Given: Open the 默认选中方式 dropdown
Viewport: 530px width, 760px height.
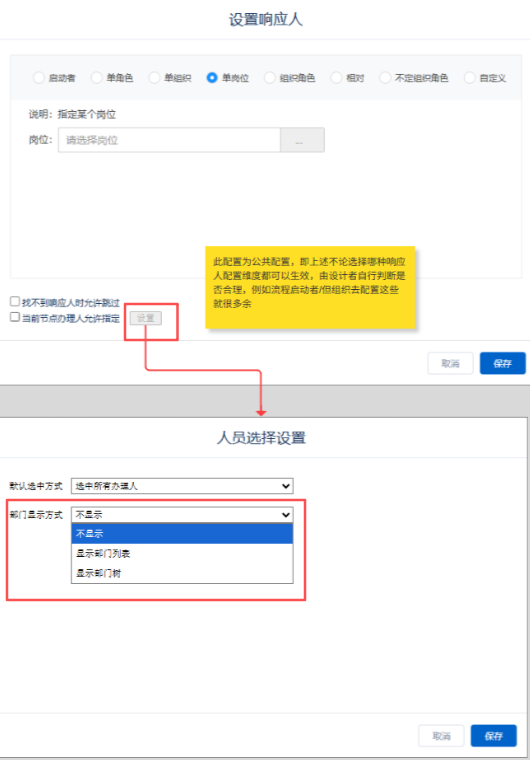Looking at the screenshot, I should pyautogui.click(x=182, y=486).
